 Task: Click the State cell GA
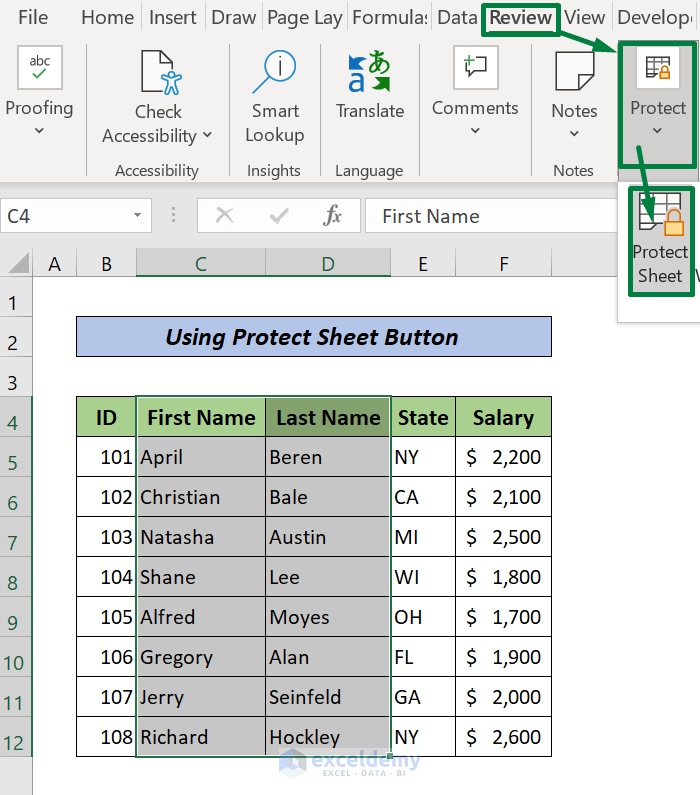click(x=423, y=697)
